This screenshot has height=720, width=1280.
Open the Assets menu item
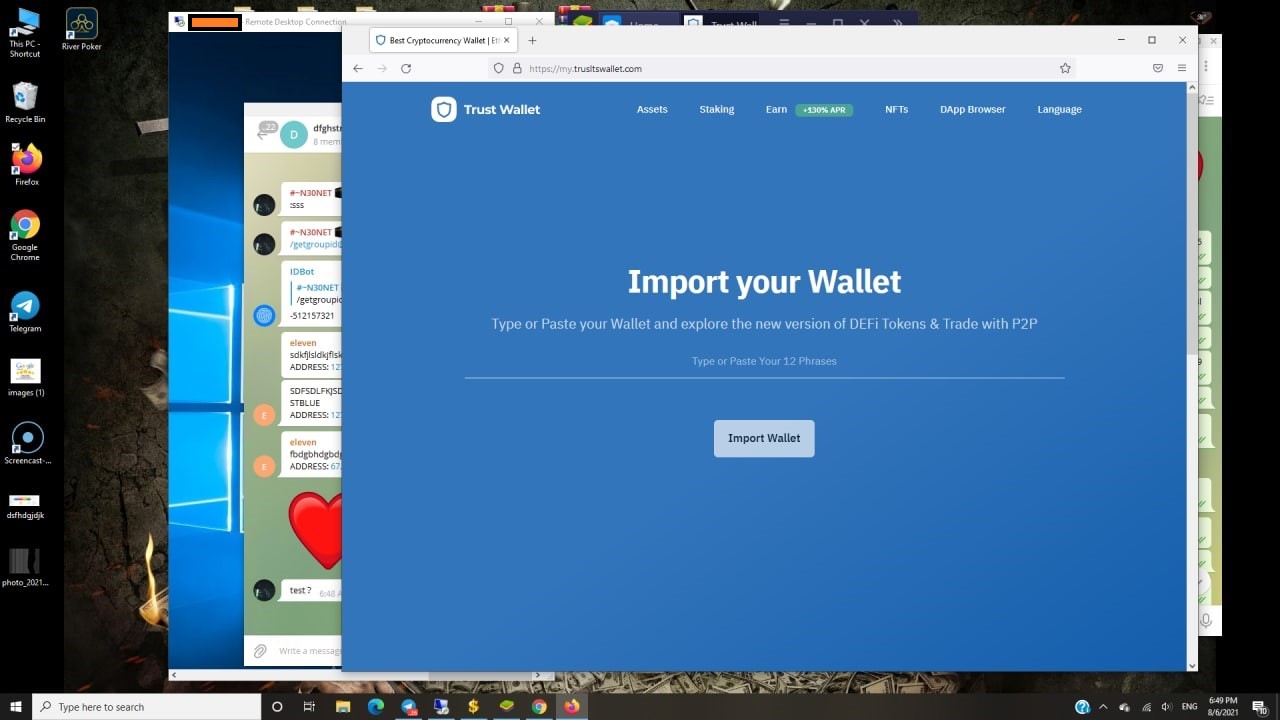[652, 110]
